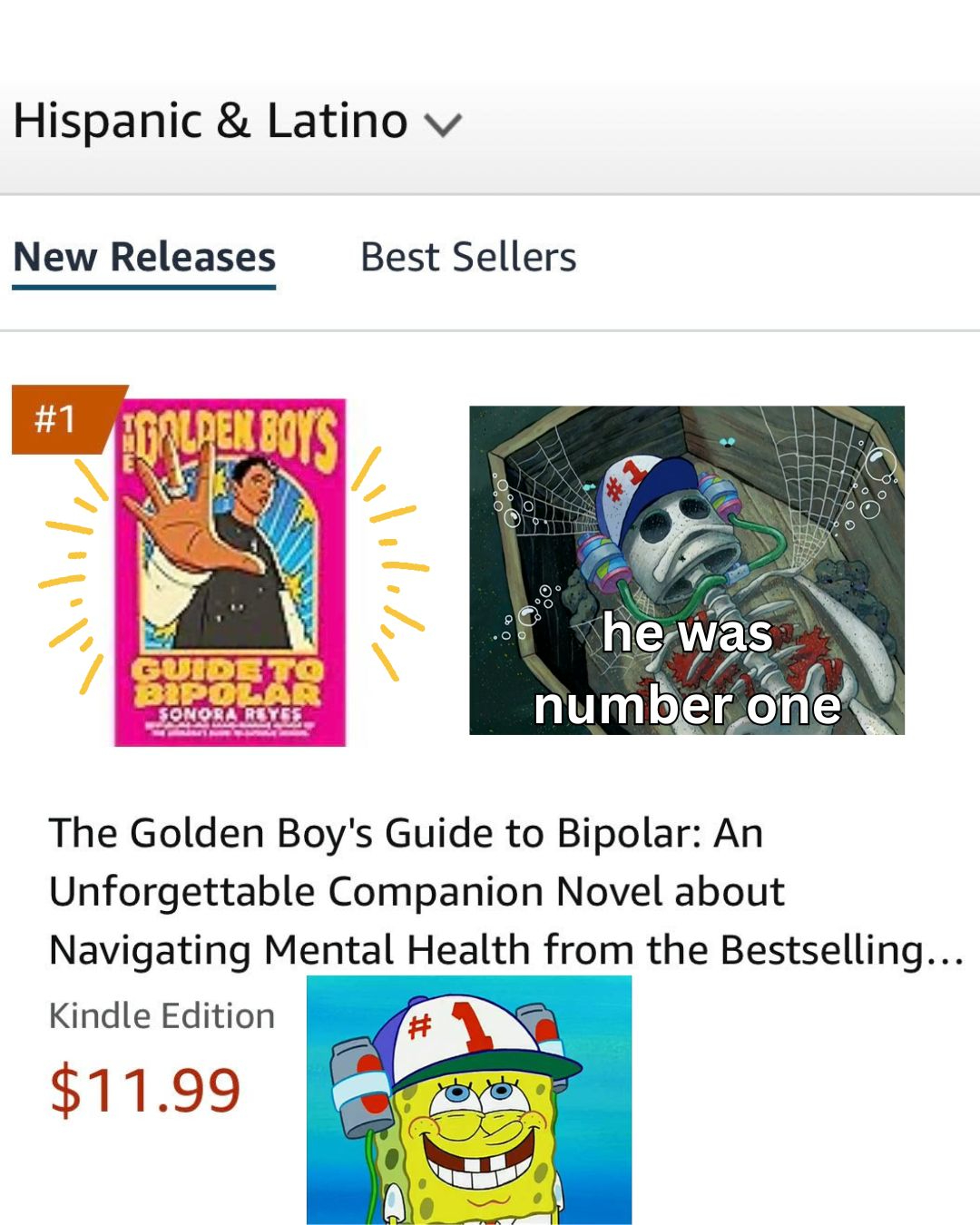Open the Hispanic & Latino category label

coord(211,121)
